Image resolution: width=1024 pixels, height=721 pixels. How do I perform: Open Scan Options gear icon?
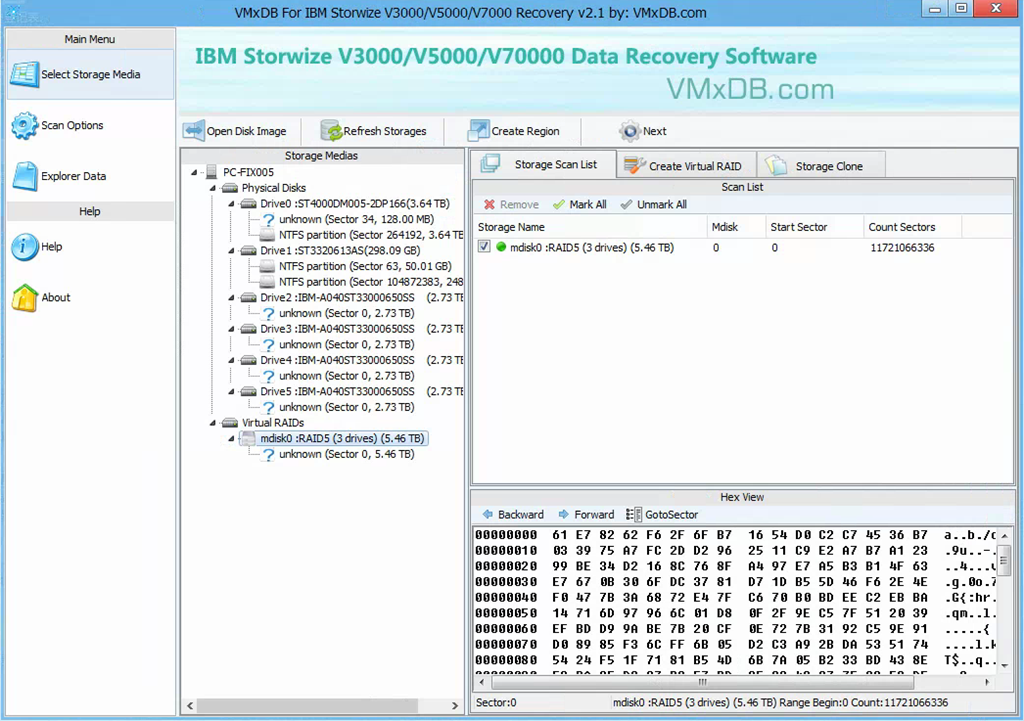[x=25, y=125]
